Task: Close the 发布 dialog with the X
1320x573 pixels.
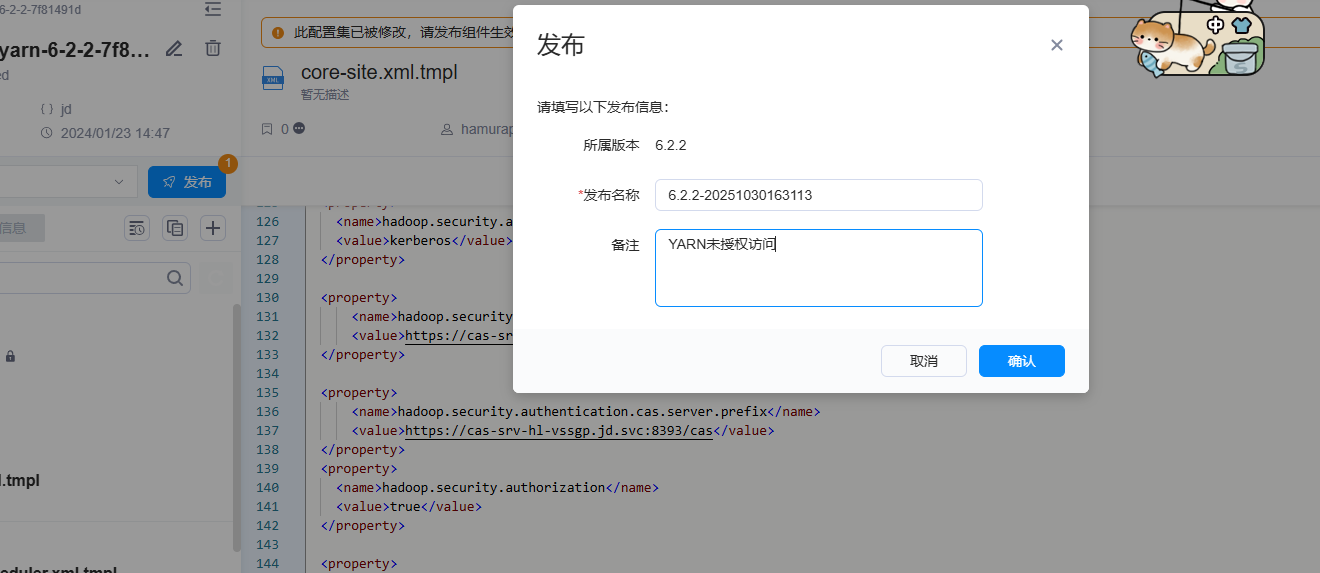Action: click(x=1056, y=45)
